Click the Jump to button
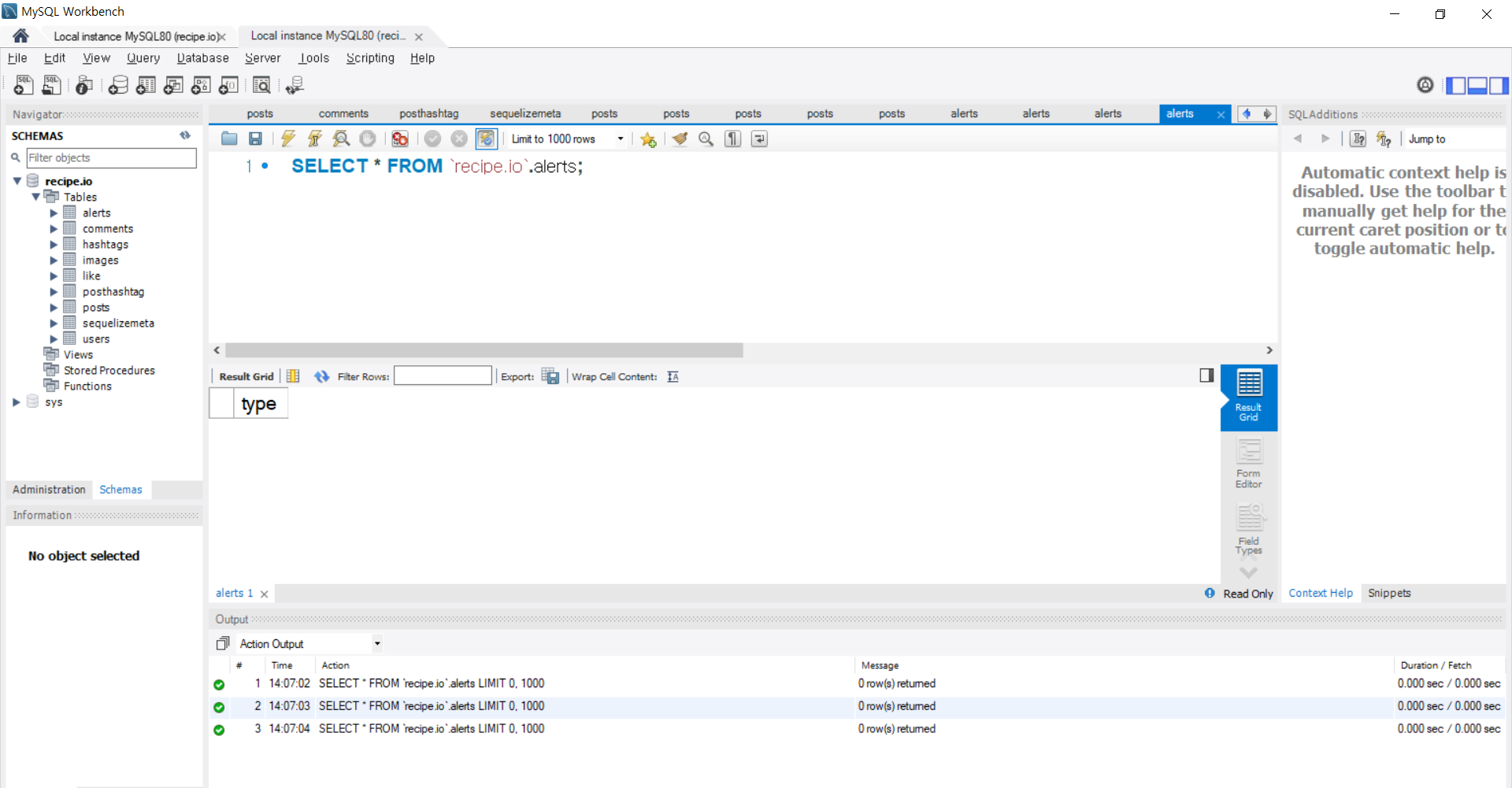Viewport: 1512px width, 788px height. coord(1426,139)
